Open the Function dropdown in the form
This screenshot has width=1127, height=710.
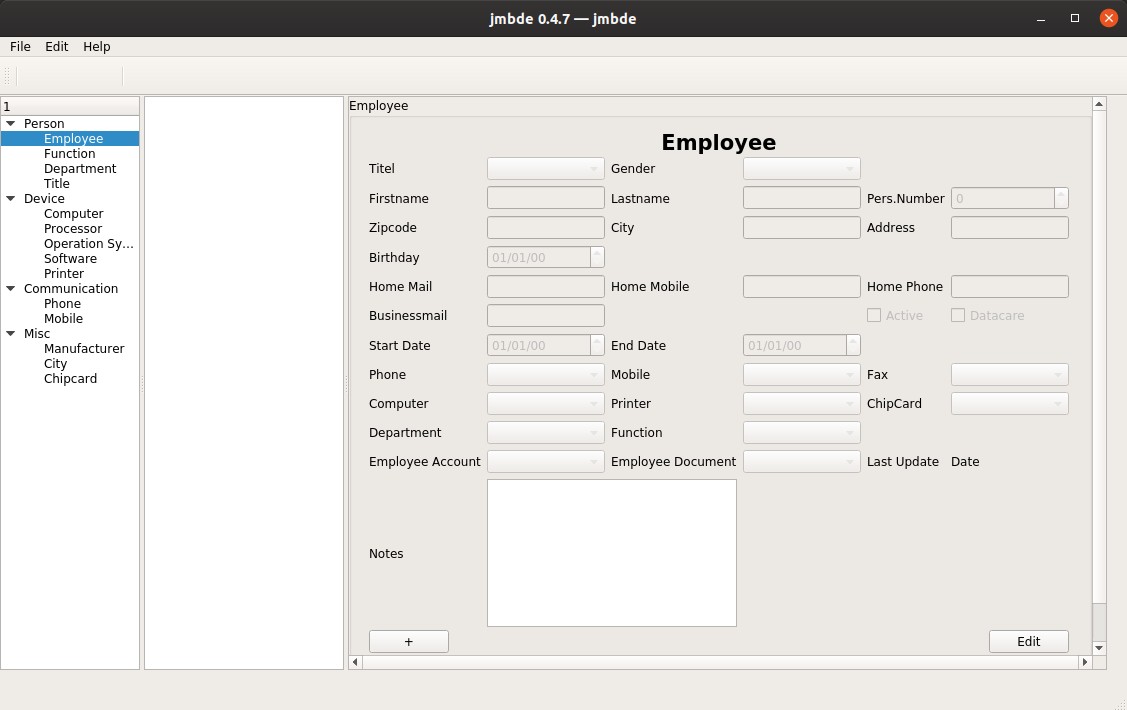pos(801,433)
